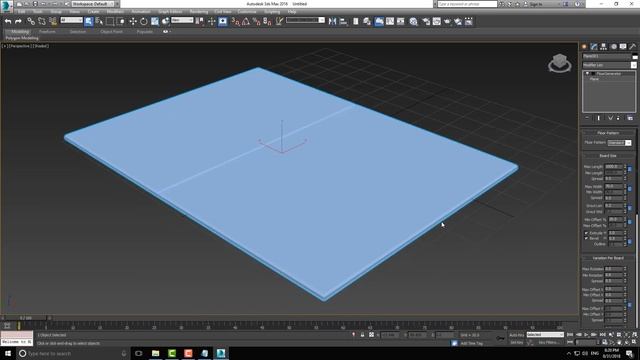This screenshot has width=640, height=360.
Task: Toggle the Extrude H checkbox
Action: [587, 233]
